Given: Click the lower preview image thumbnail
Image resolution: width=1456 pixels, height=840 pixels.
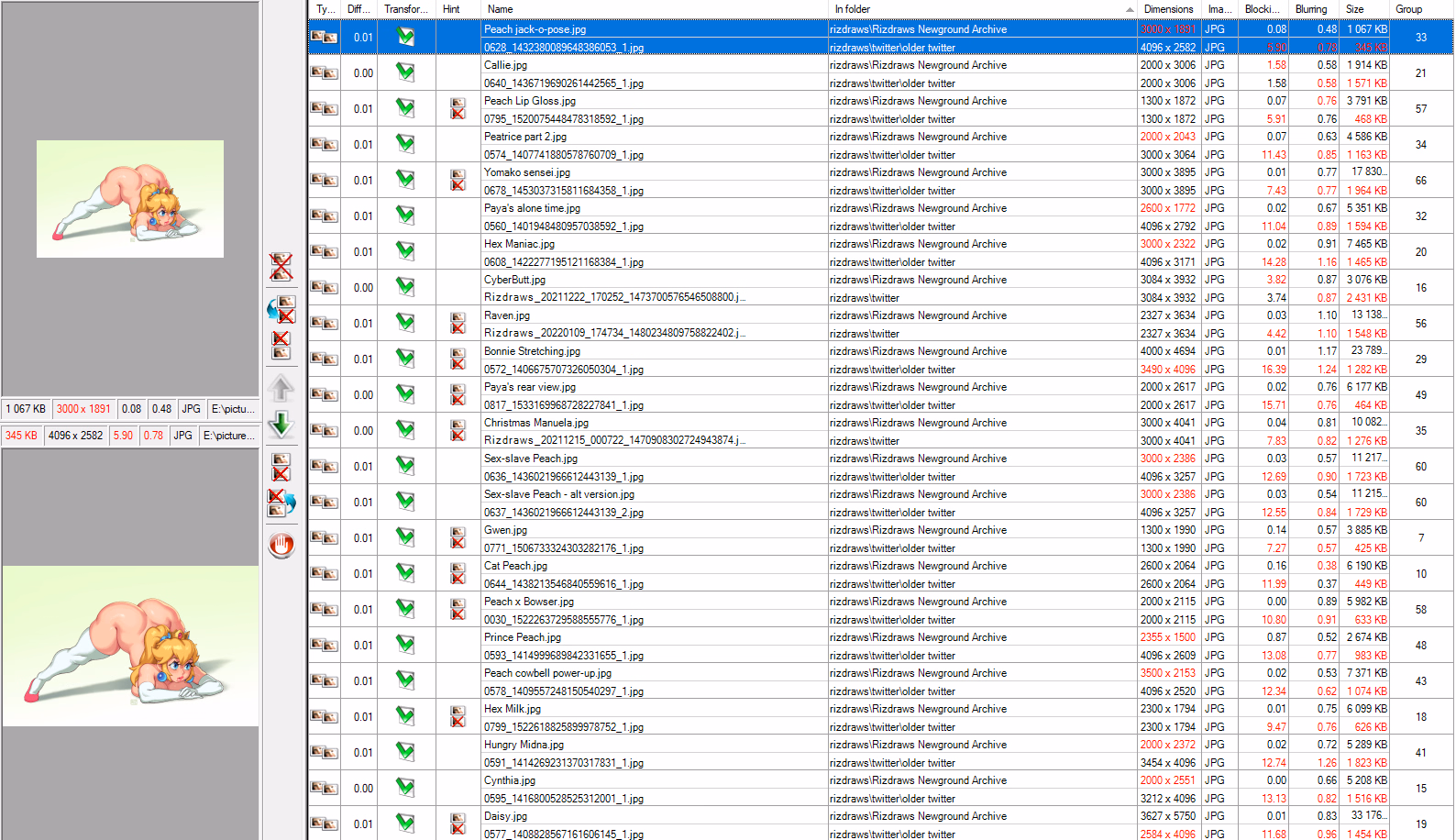Looking at the screenshot, I should (x=130, y=646).
